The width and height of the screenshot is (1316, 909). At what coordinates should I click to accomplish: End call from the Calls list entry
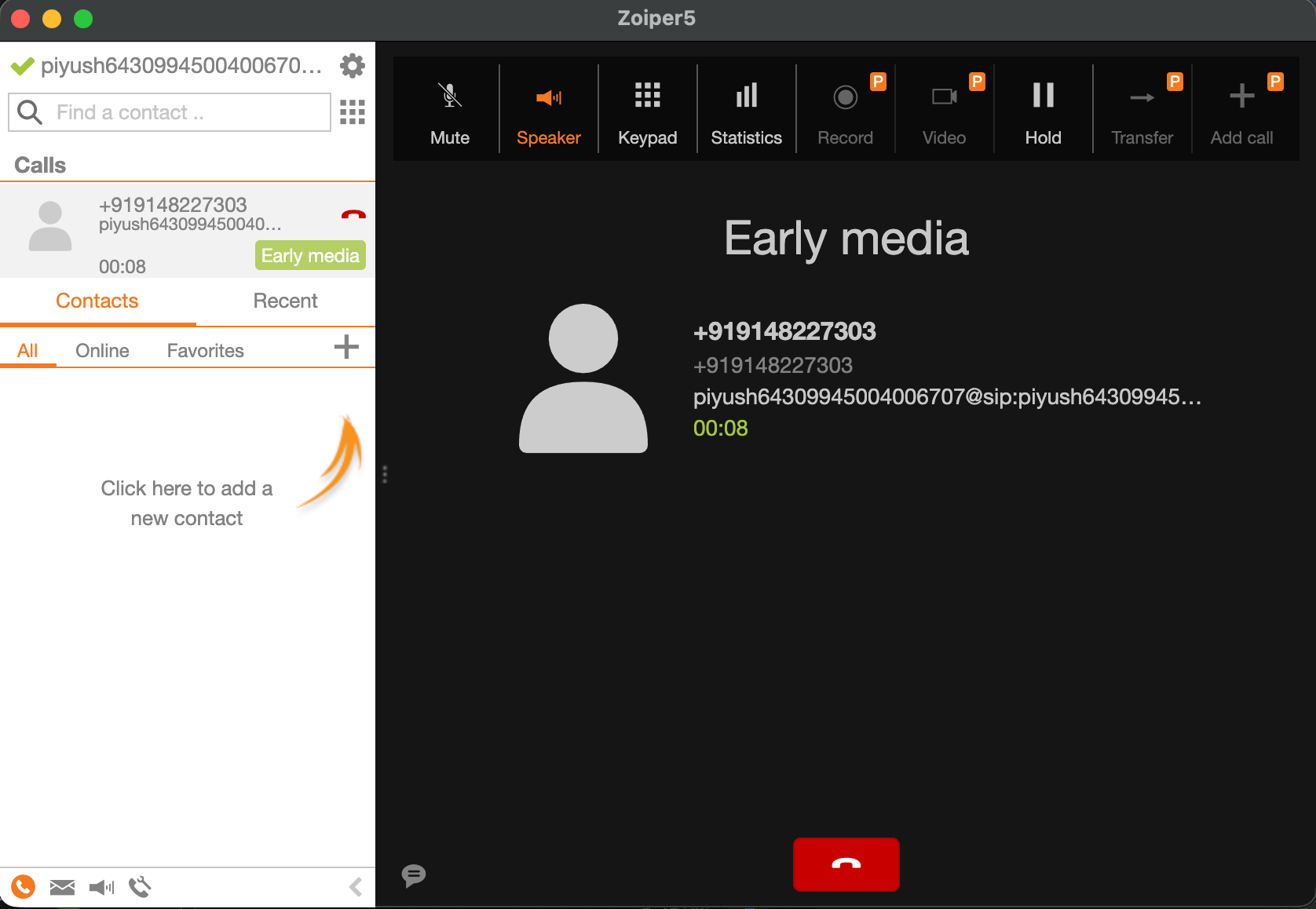point(353,214)
